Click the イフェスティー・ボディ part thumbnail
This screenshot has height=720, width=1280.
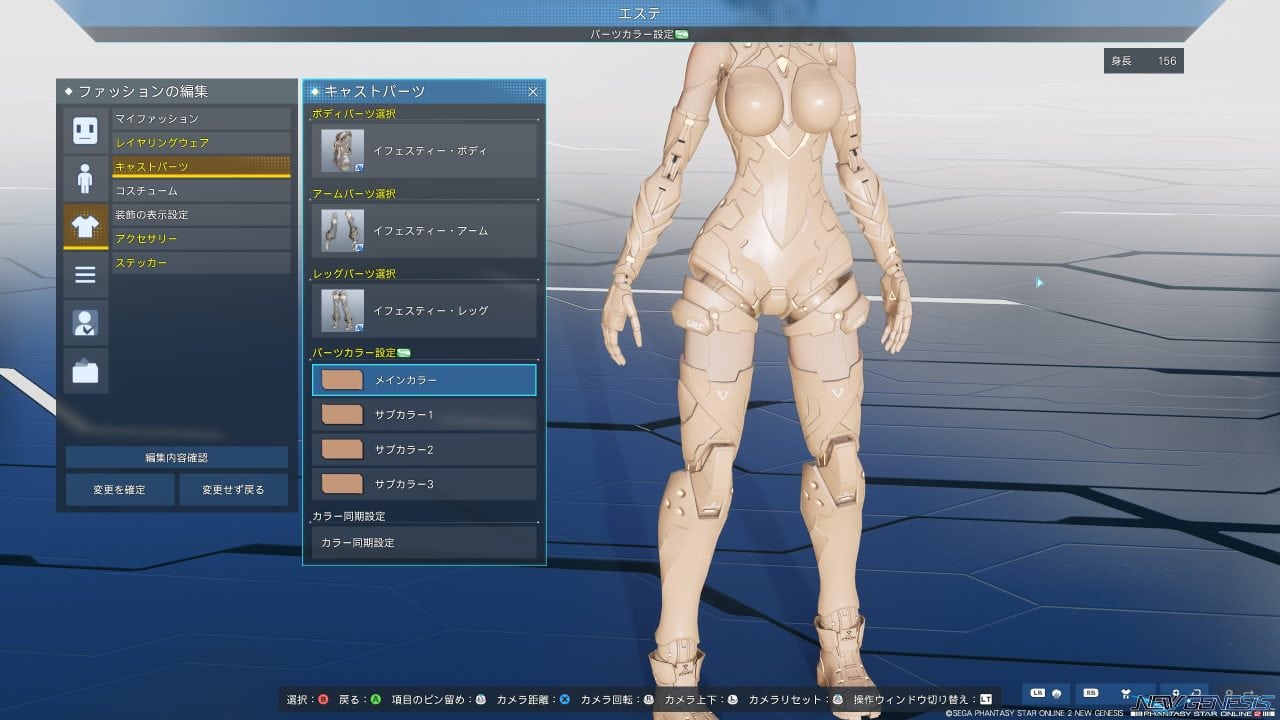pyautogui.click(x=342, y=151)
